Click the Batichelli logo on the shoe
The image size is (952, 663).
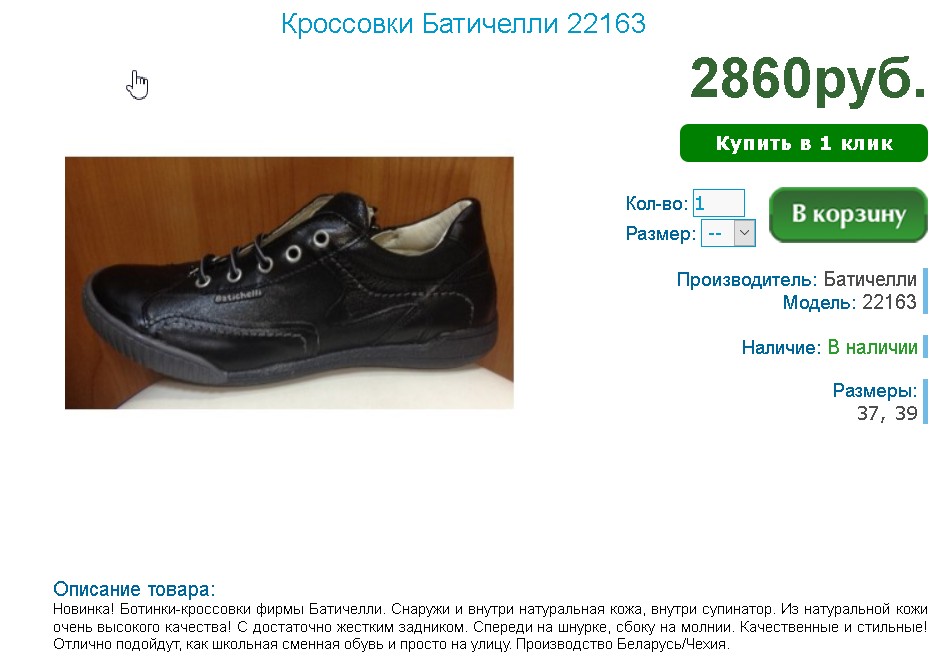coord(238,296)
